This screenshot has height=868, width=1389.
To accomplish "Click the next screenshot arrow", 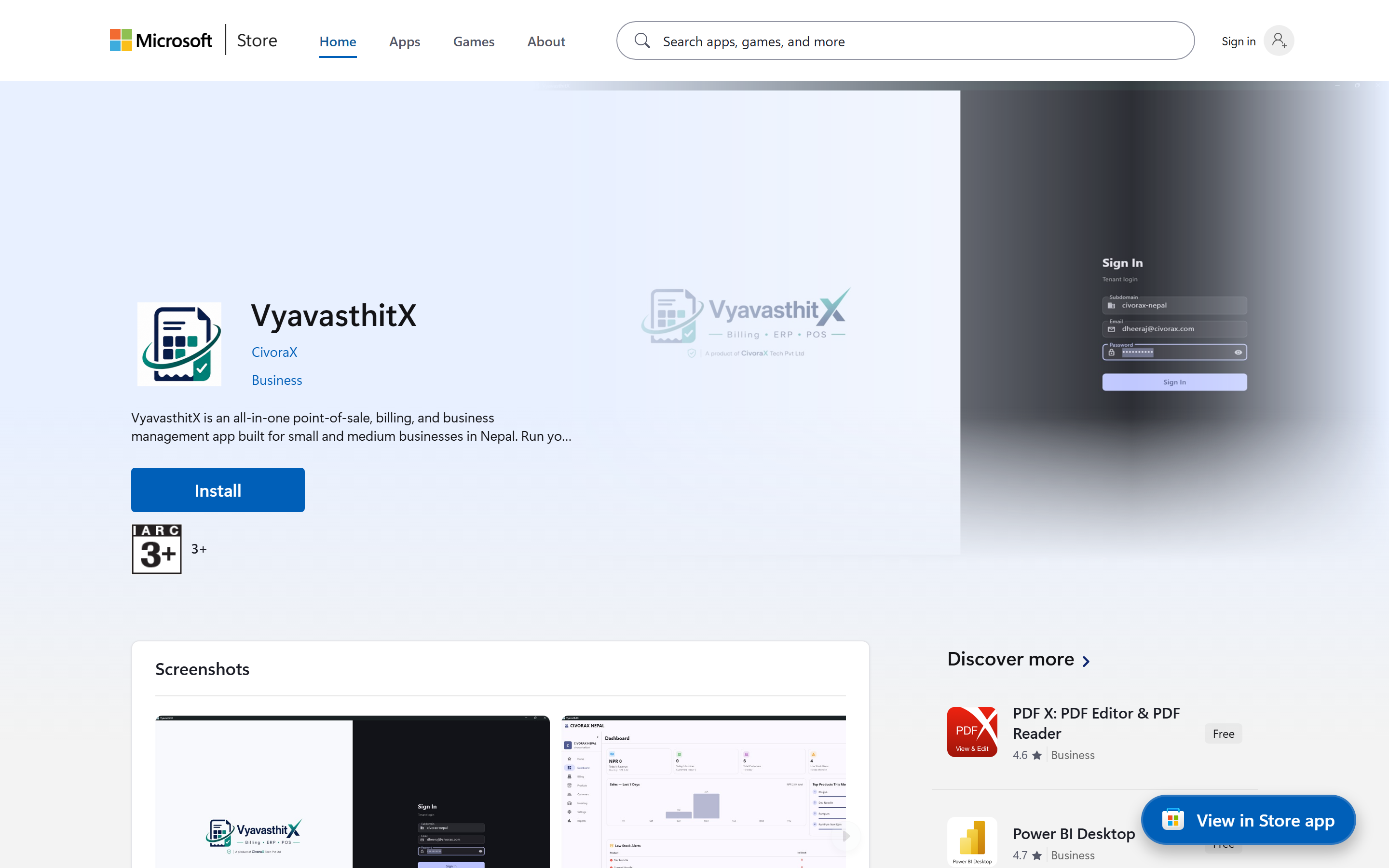I will pyautogui.click(x=845, y=837).
